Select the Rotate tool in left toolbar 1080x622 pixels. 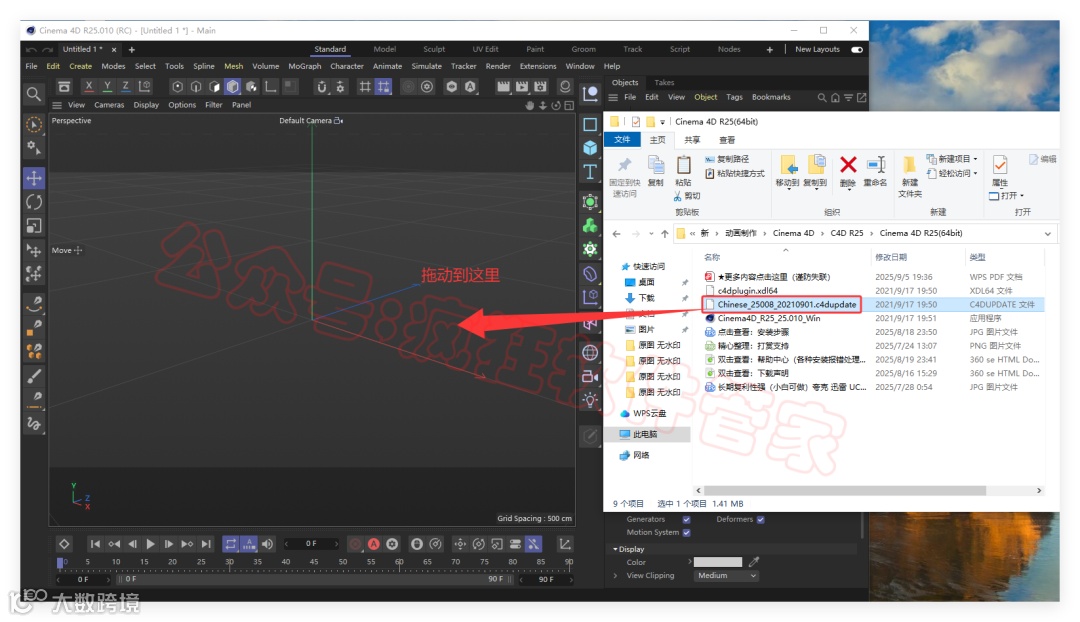click(x=34, y=202)
